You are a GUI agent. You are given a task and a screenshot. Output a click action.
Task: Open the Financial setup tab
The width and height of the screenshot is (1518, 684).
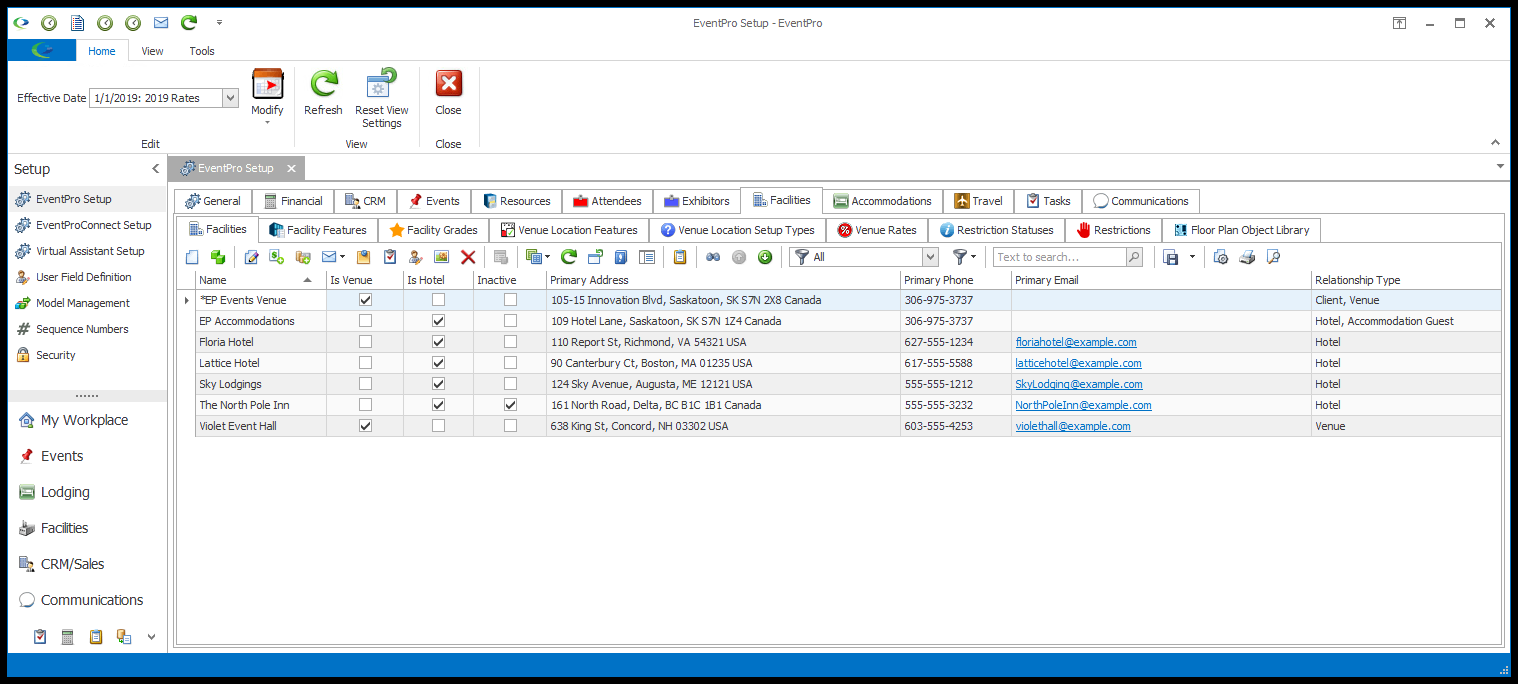[292, 201]
